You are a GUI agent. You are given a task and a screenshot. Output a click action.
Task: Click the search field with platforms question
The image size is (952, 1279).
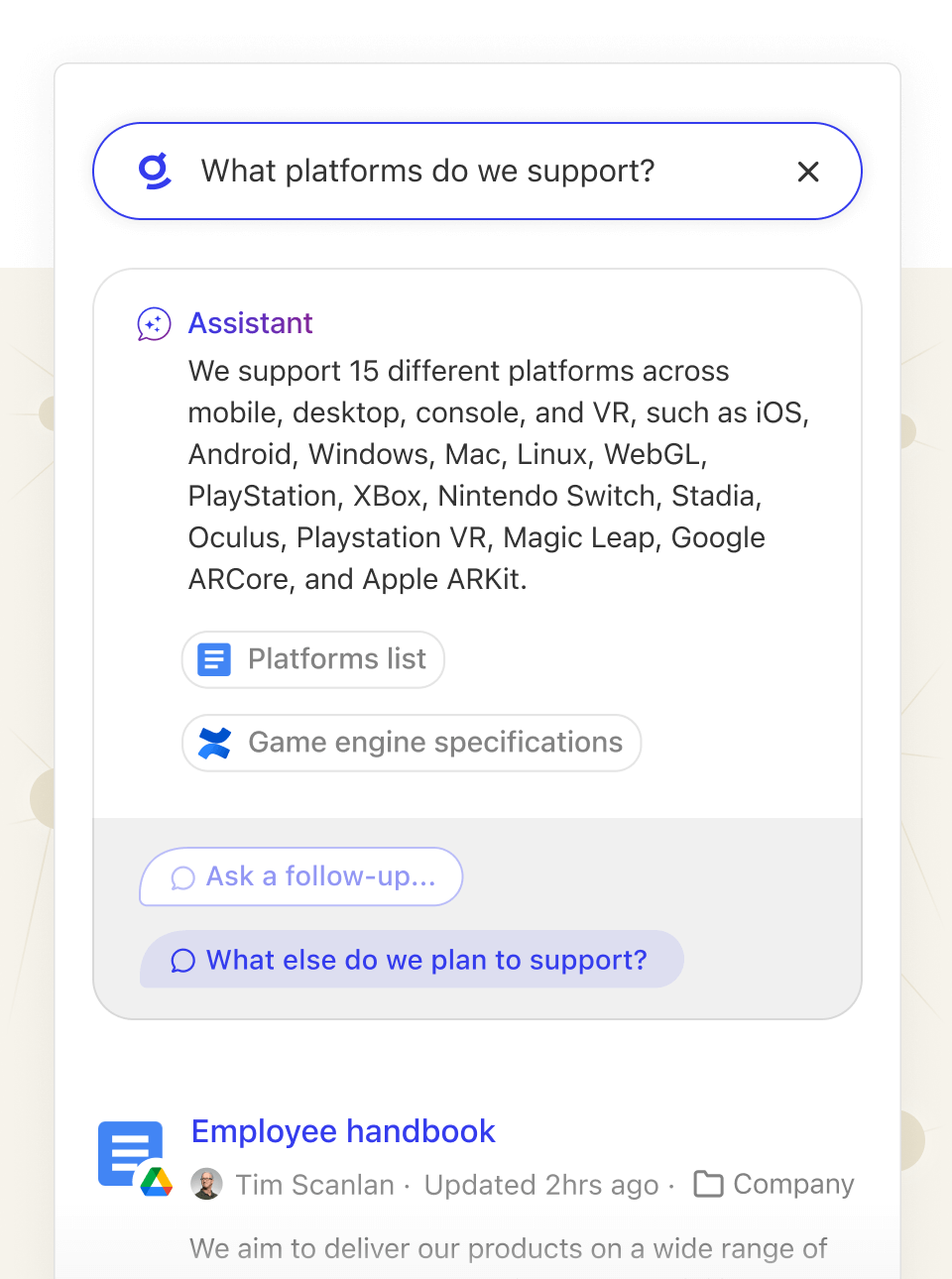pyautogui.click(x=476, y=172)
